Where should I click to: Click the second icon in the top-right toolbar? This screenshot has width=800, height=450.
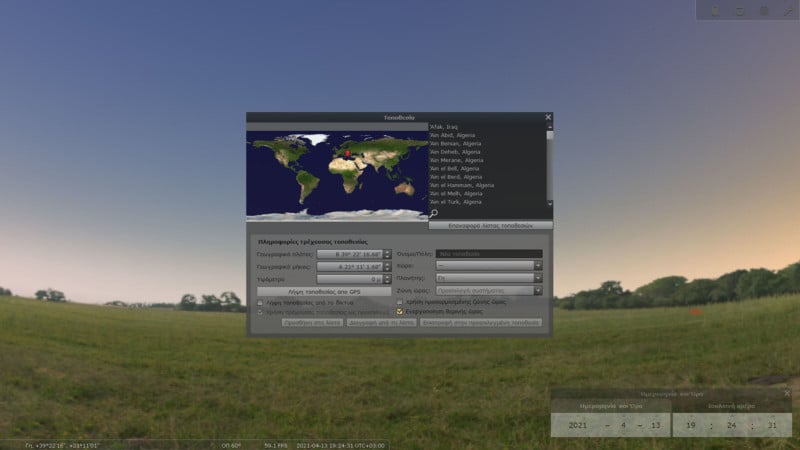click(740, 10)
